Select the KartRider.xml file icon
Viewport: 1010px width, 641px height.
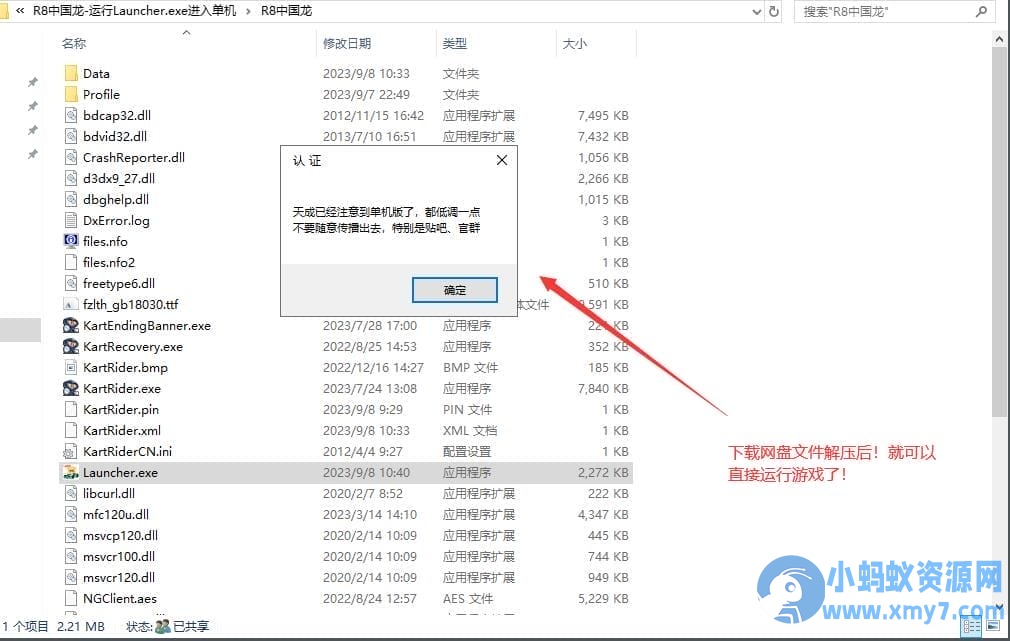71,430
